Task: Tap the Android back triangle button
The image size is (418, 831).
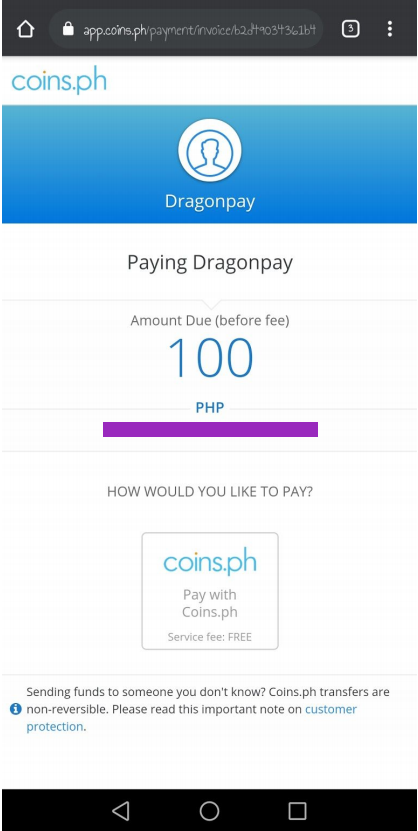Action: click(x=121, y=810)
